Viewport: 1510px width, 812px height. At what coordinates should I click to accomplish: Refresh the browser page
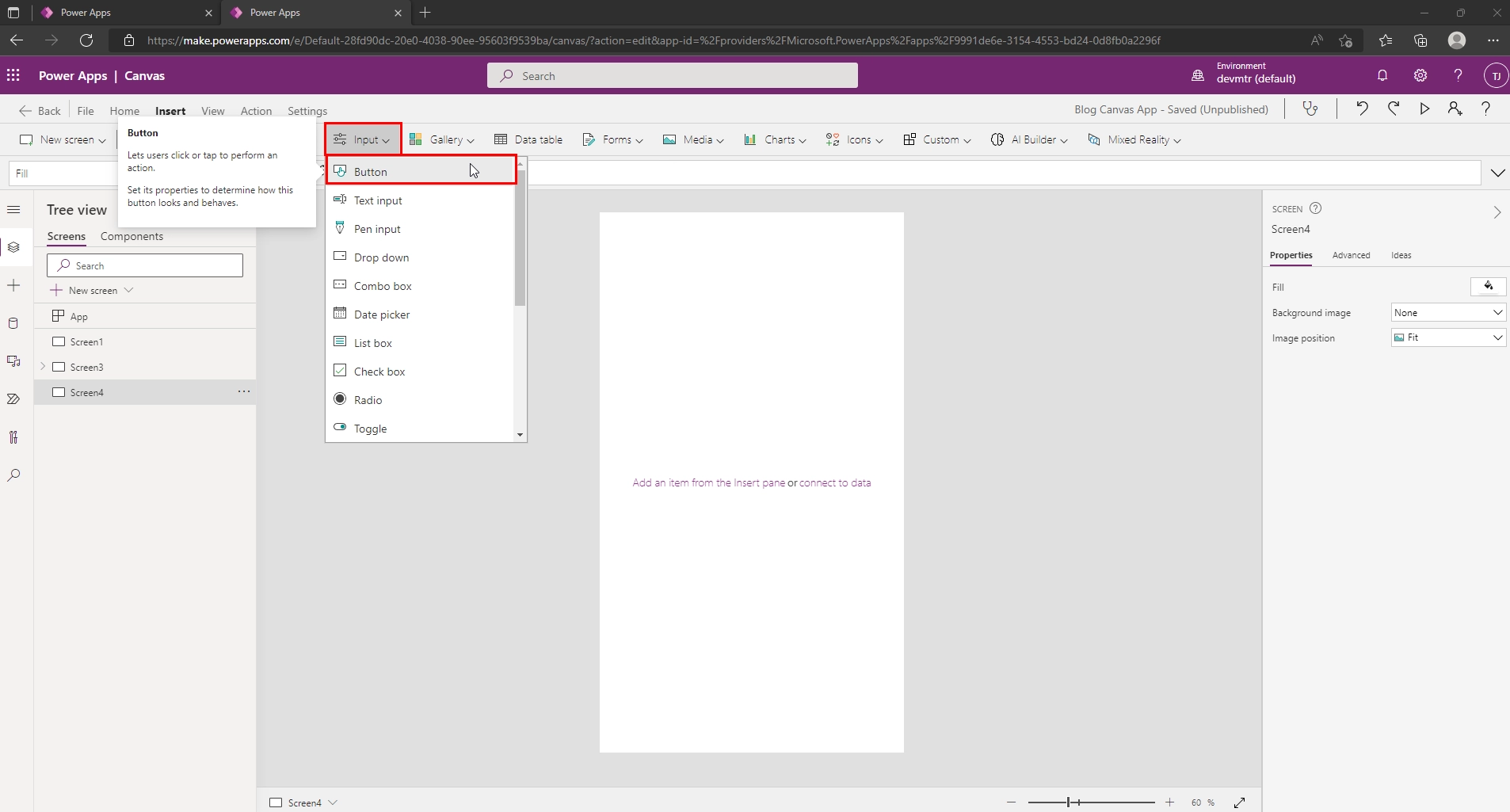(x=86, y=40)
